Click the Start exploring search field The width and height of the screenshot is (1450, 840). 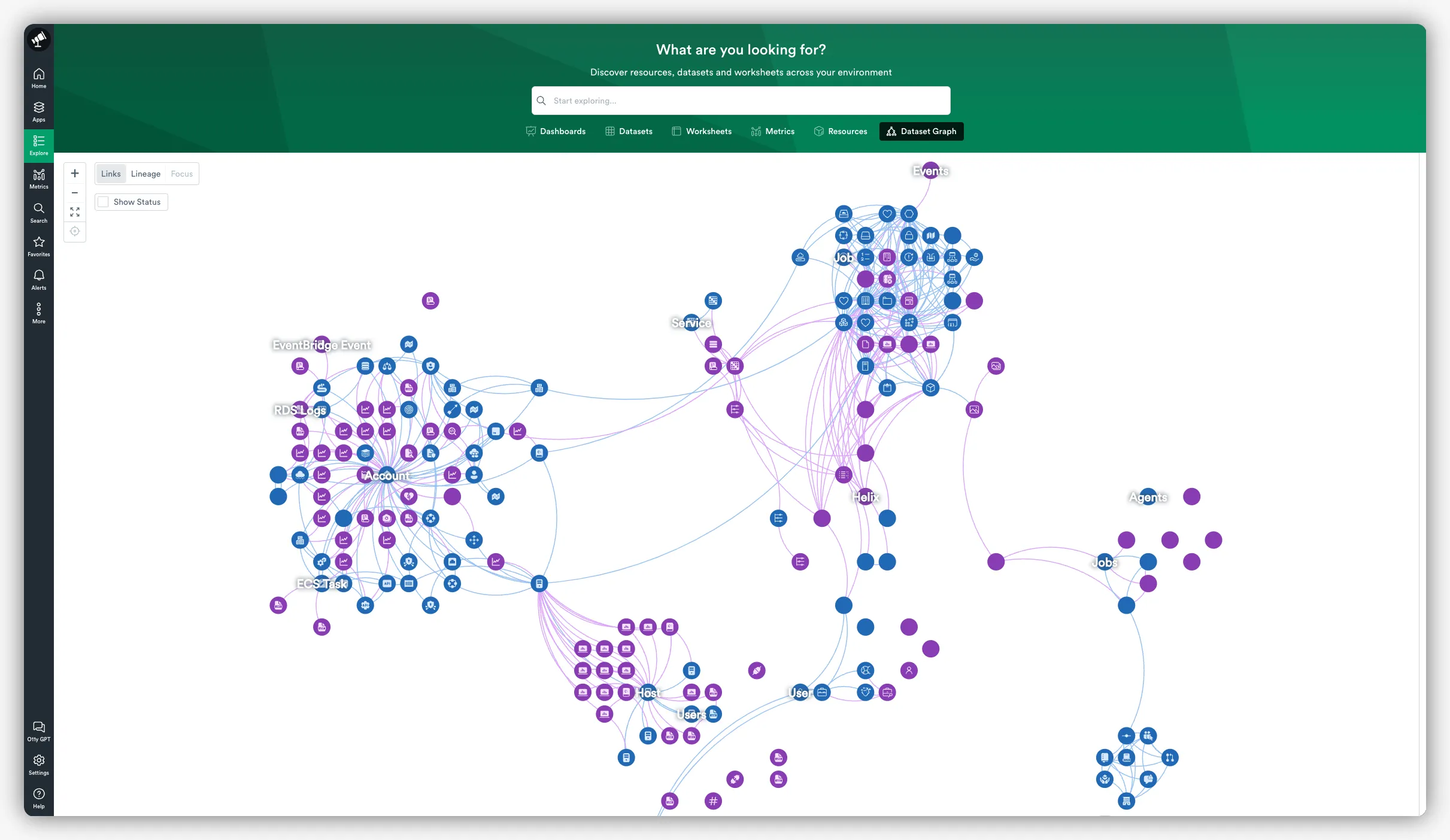741,101
